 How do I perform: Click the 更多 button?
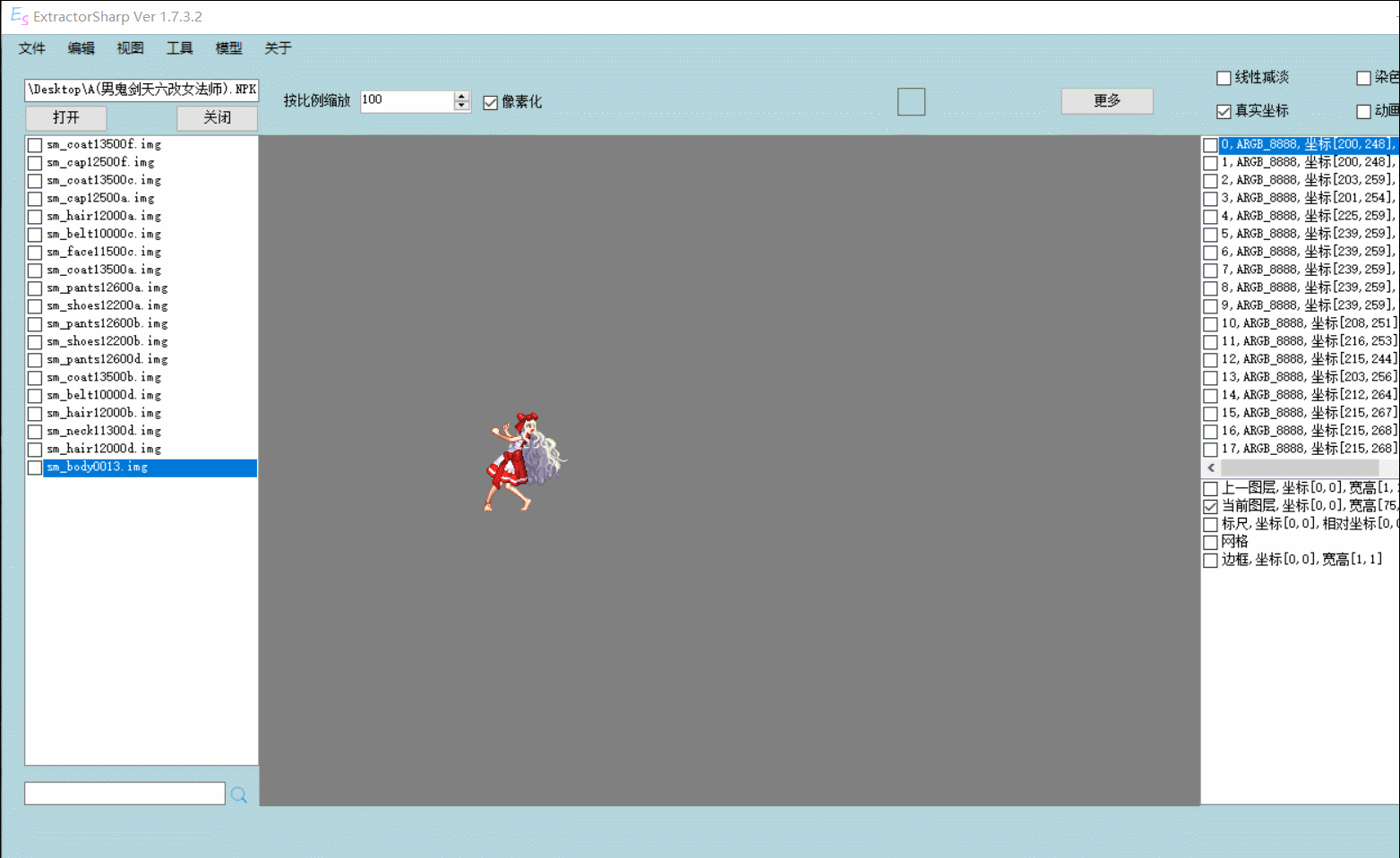click(x=1107, y=100)
